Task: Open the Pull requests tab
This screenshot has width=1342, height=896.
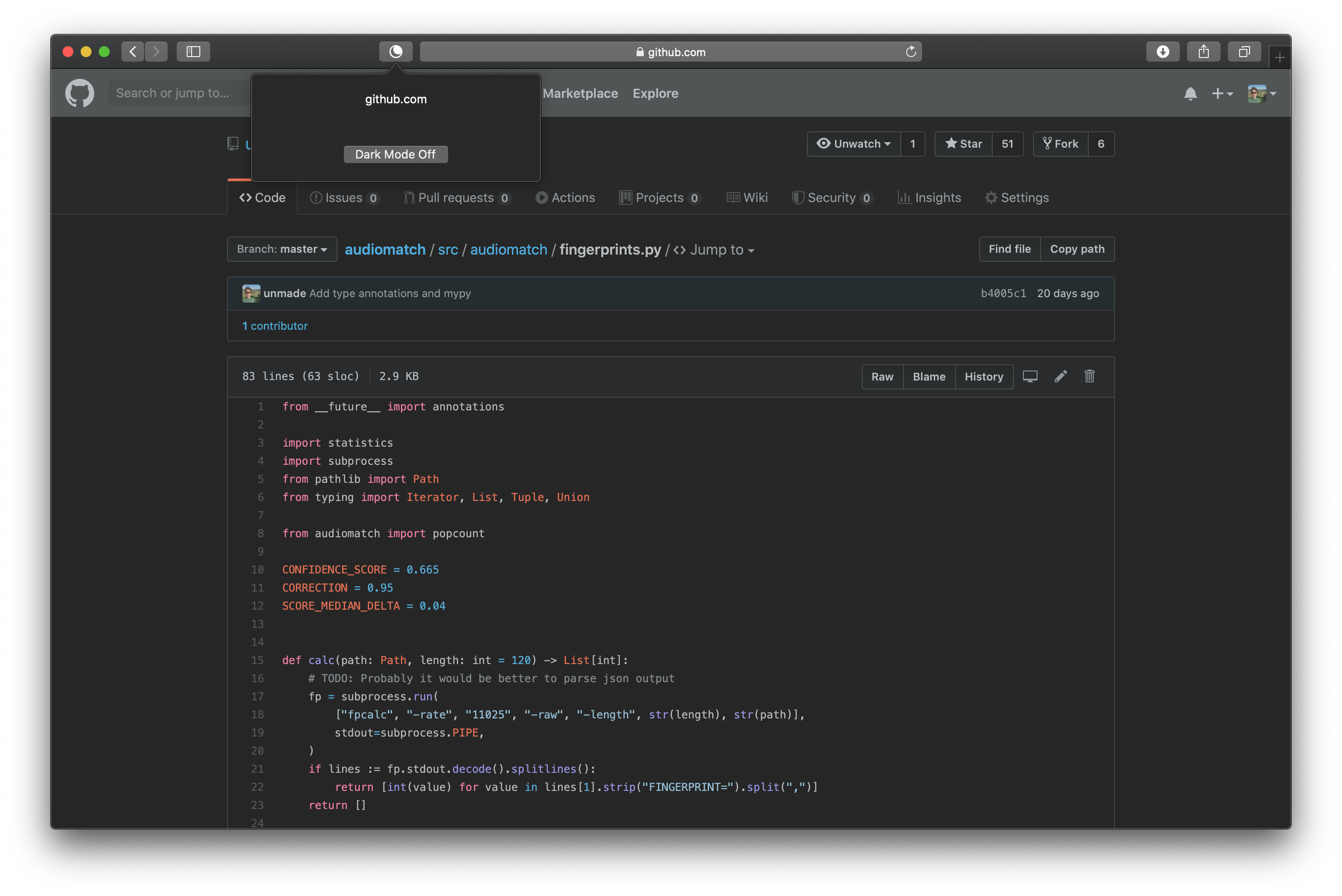Action: pos(455,198)
